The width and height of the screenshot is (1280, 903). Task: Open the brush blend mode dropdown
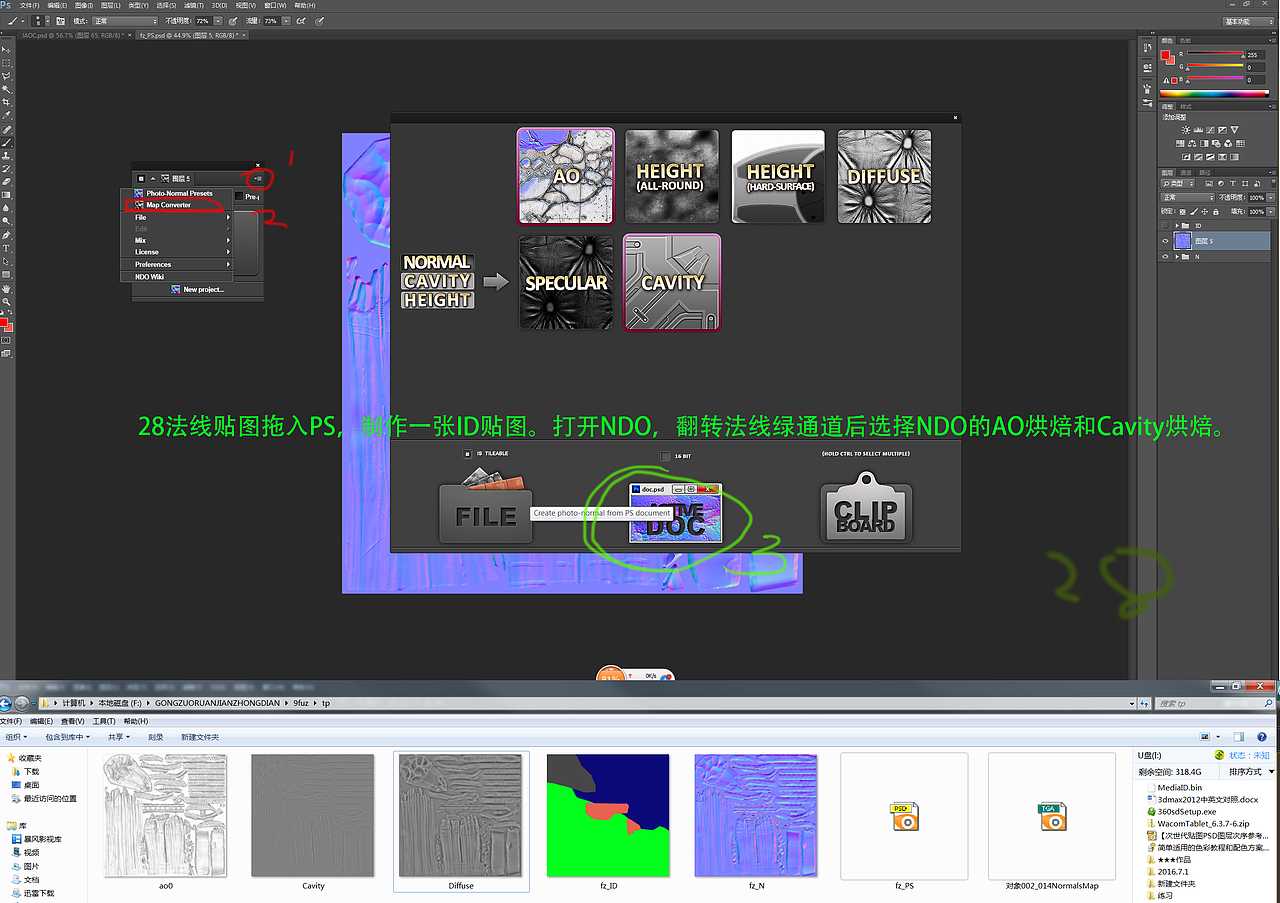pos(125,21)
